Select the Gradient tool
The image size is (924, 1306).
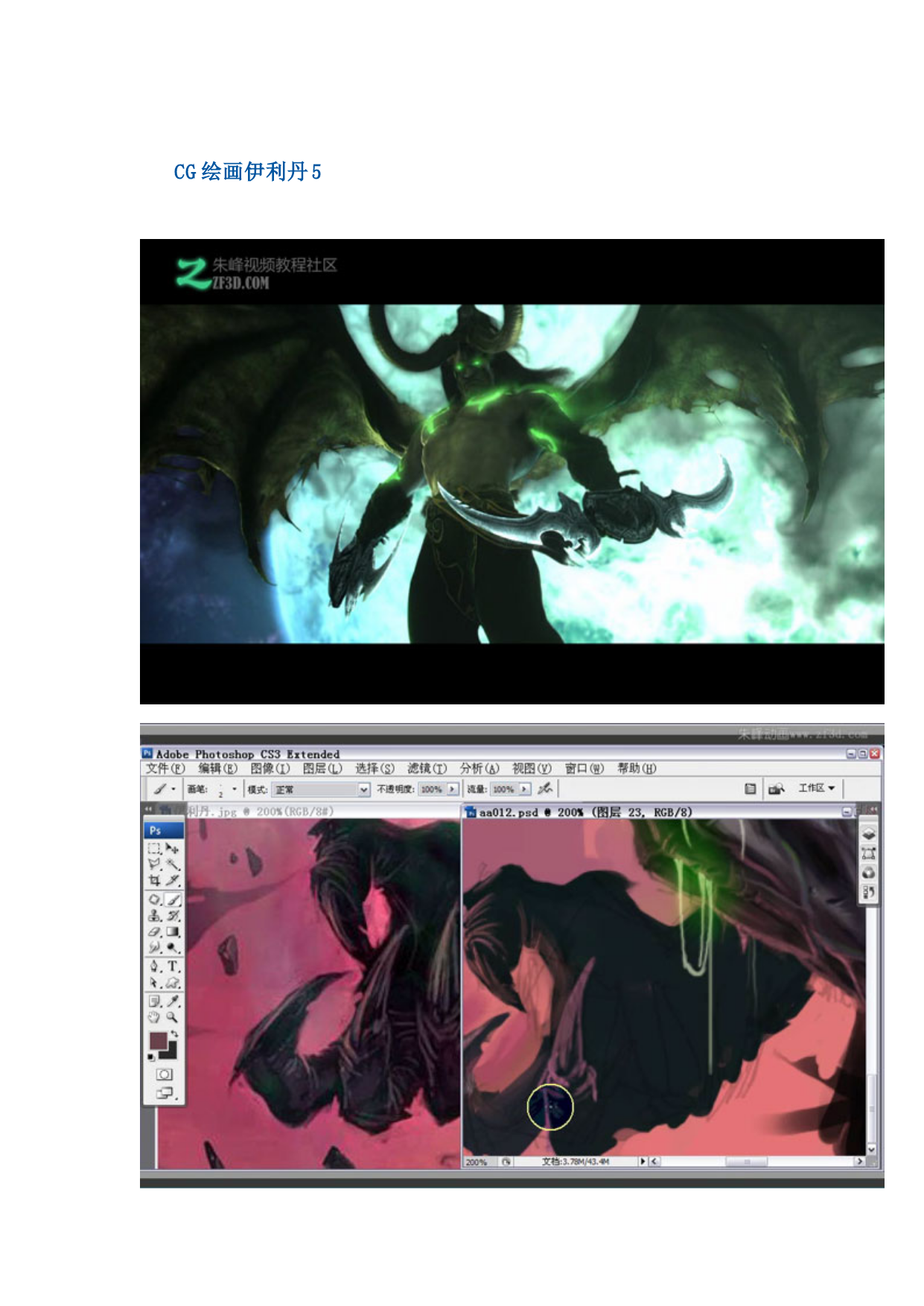pos(173,931)
